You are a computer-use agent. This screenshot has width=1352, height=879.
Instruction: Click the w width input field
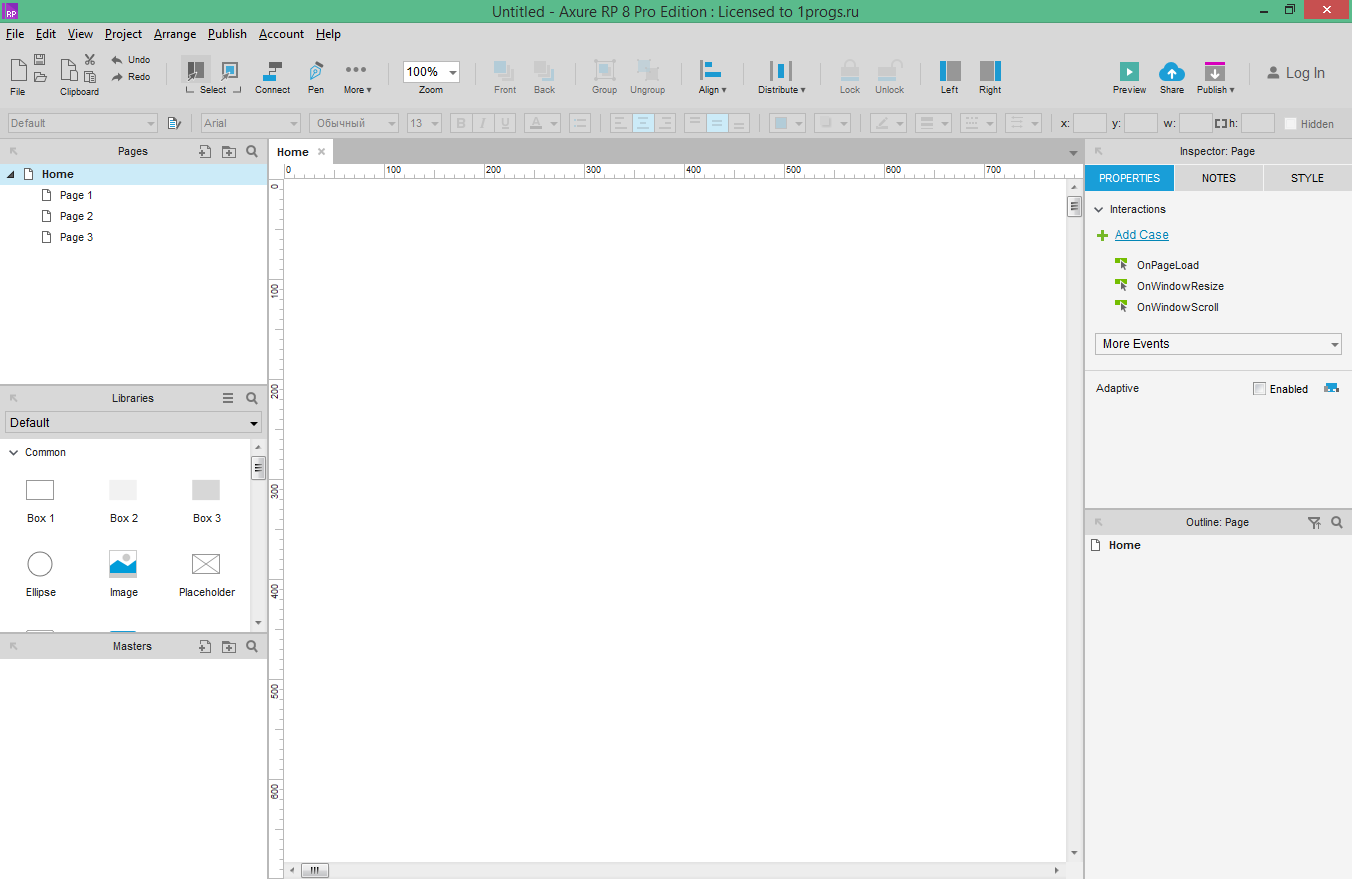click(1196, 124)
